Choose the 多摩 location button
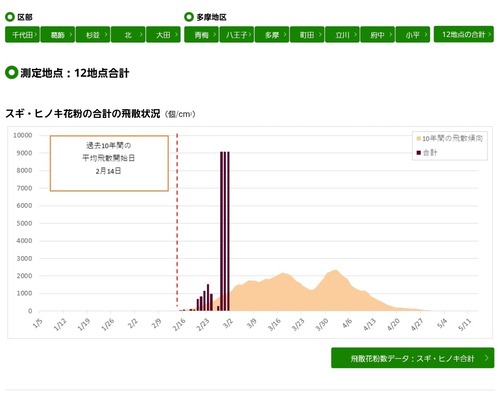This screenshot has width=500, height=394. (272, 34)
